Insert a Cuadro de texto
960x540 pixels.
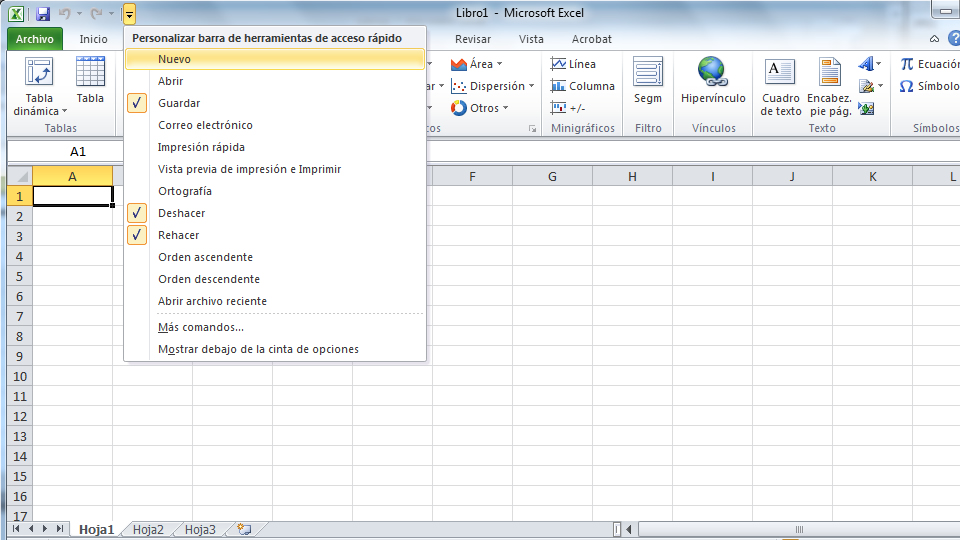tap(781, 86)
